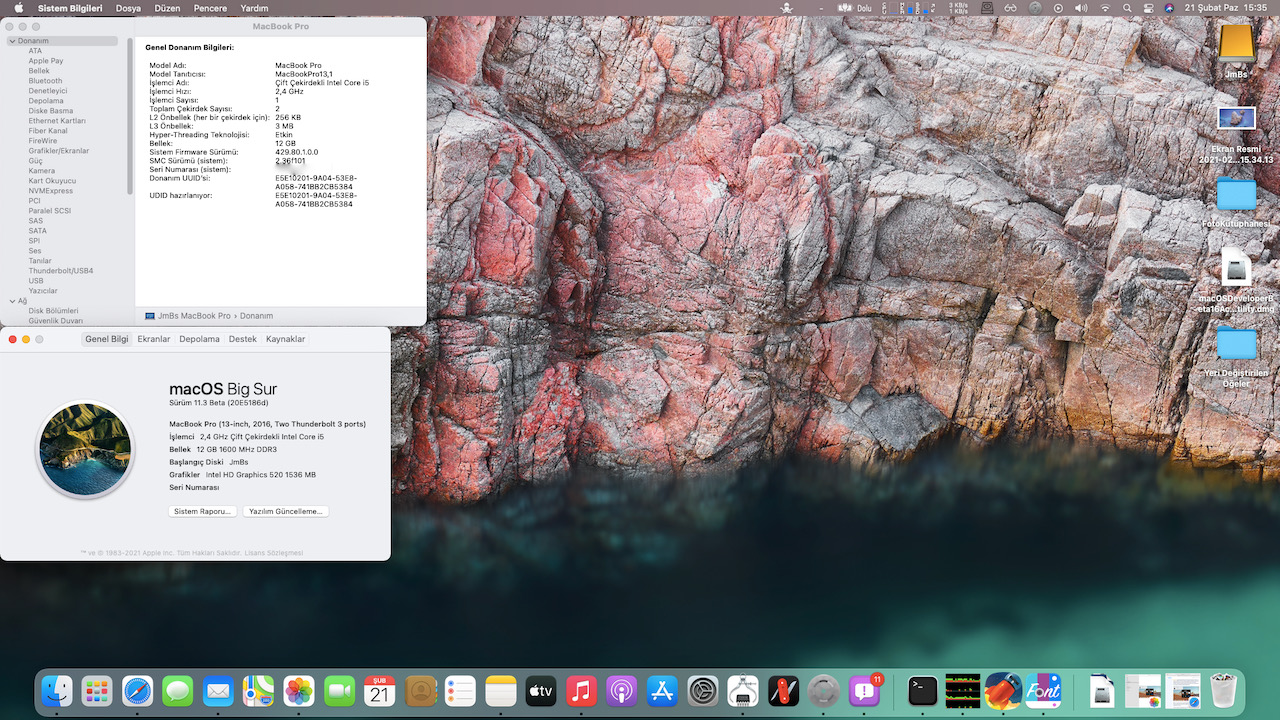This screenshot has height=720, width=1280.
Task: Click the Apple TV dock icon
Action: [x=541, y=691]
